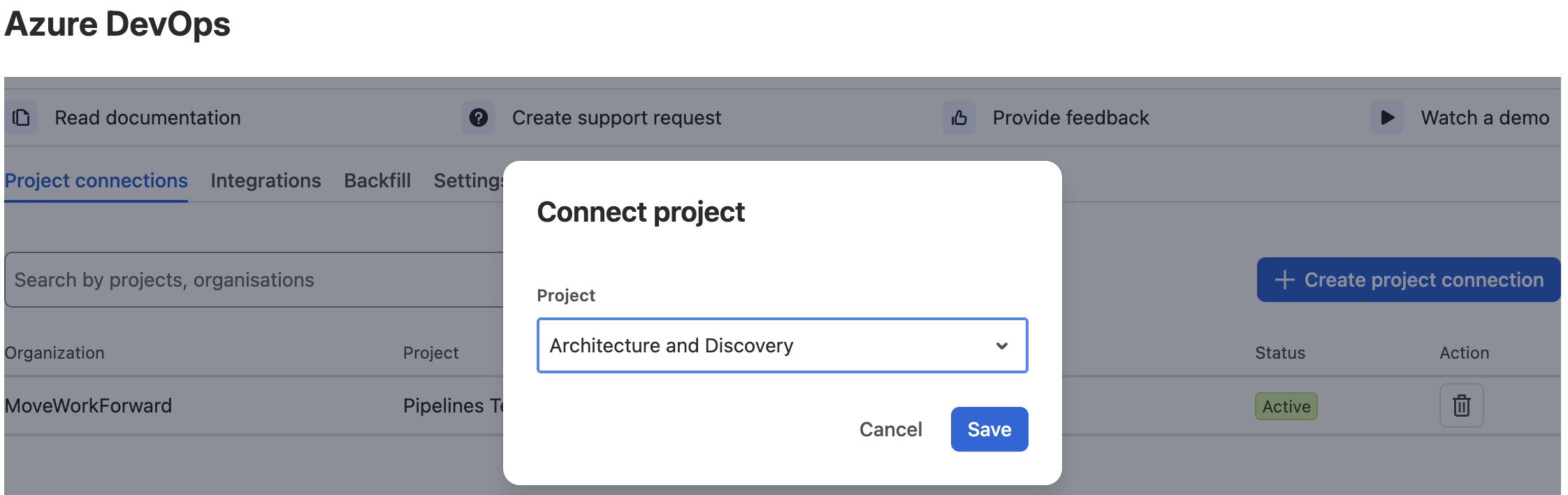Select the Project connections tab

tap(96, 180)
